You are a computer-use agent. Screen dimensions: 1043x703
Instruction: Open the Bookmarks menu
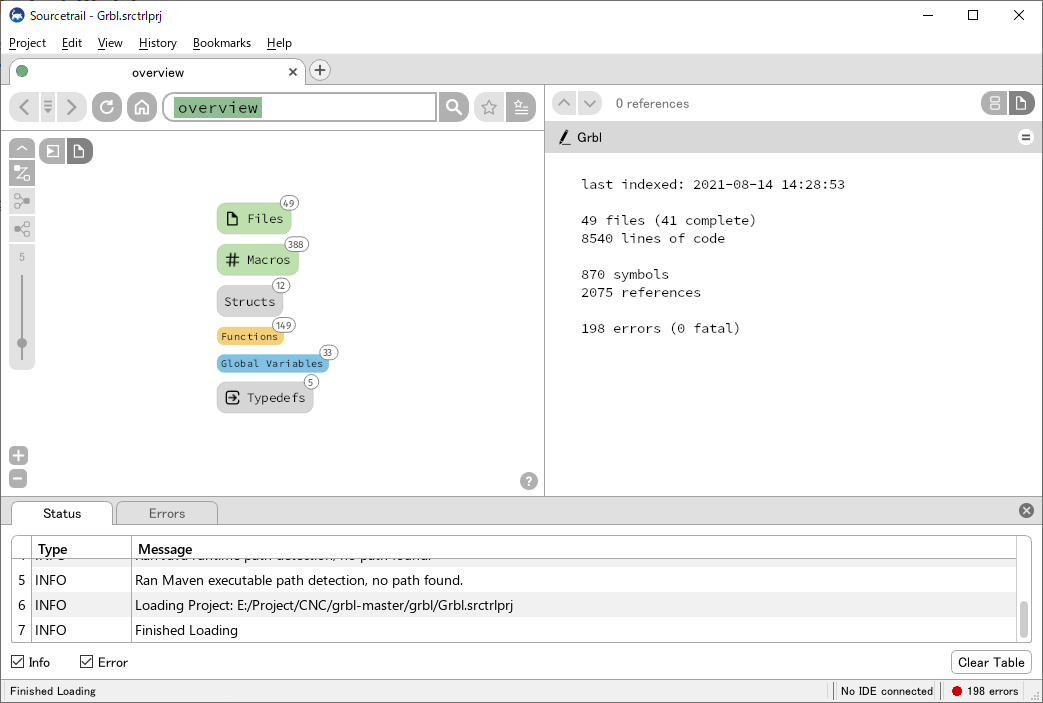point(222,43)
